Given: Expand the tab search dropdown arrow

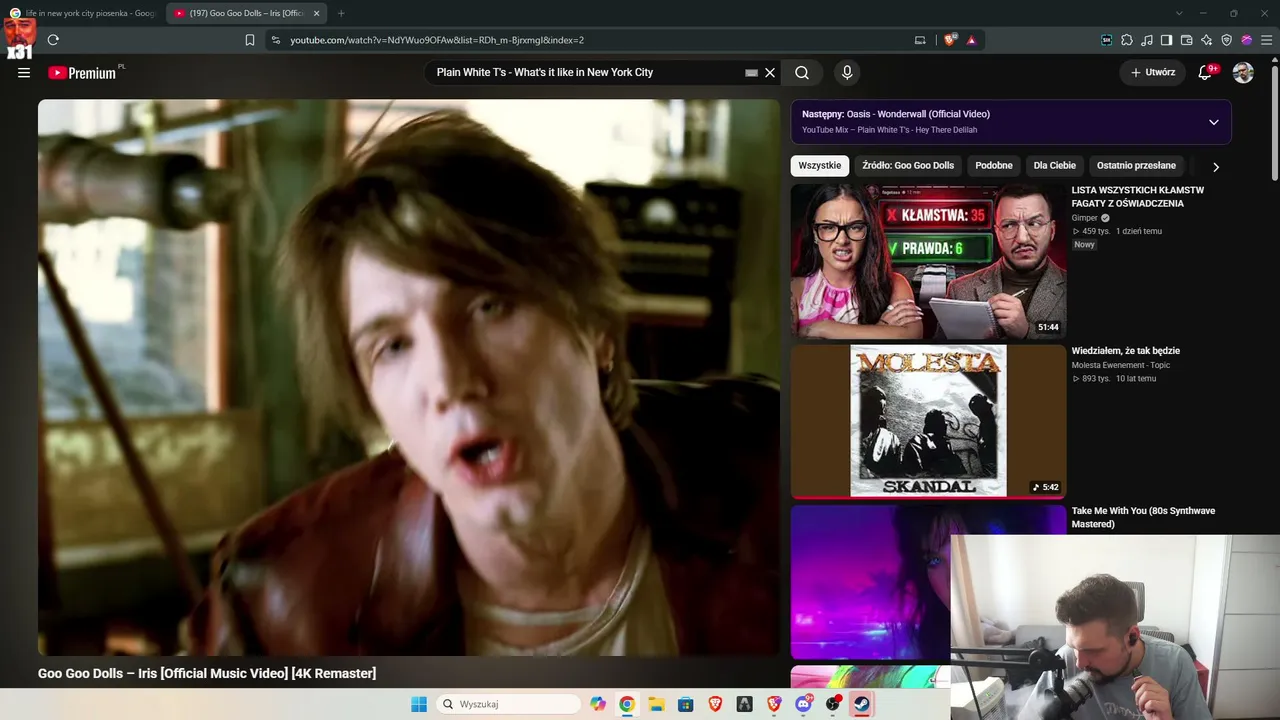Looking at the screenshot, I should [x=1179, y=13].
